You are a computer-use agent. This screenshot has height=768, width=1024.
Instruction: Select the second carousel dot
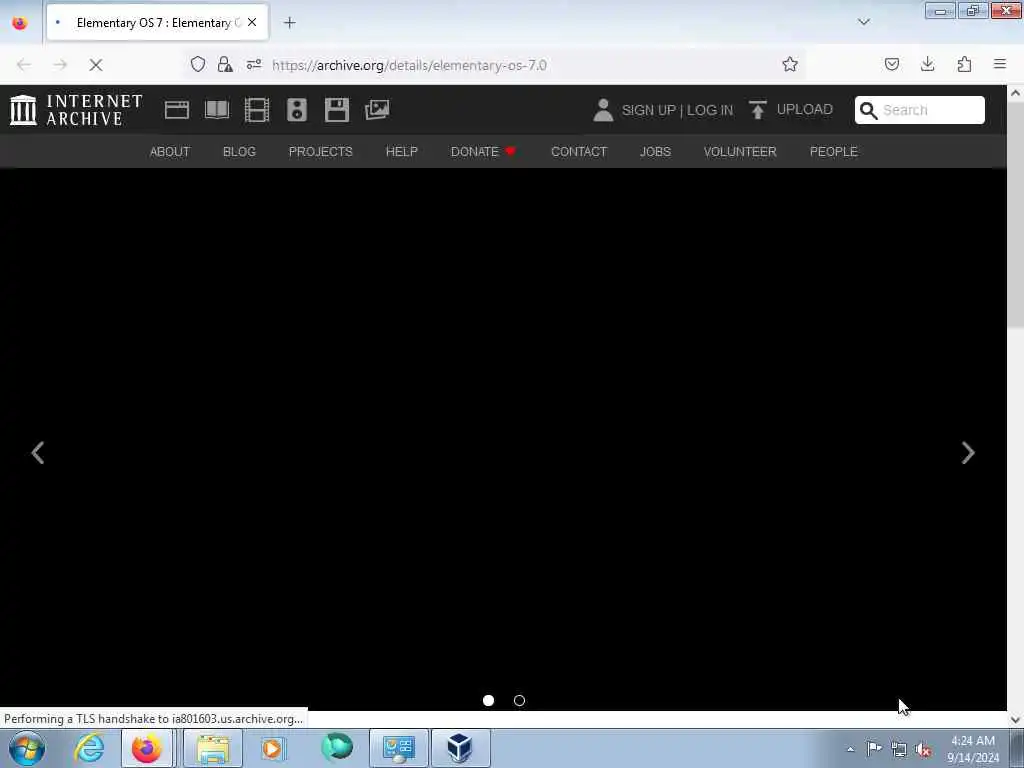[x=519, y=701]
